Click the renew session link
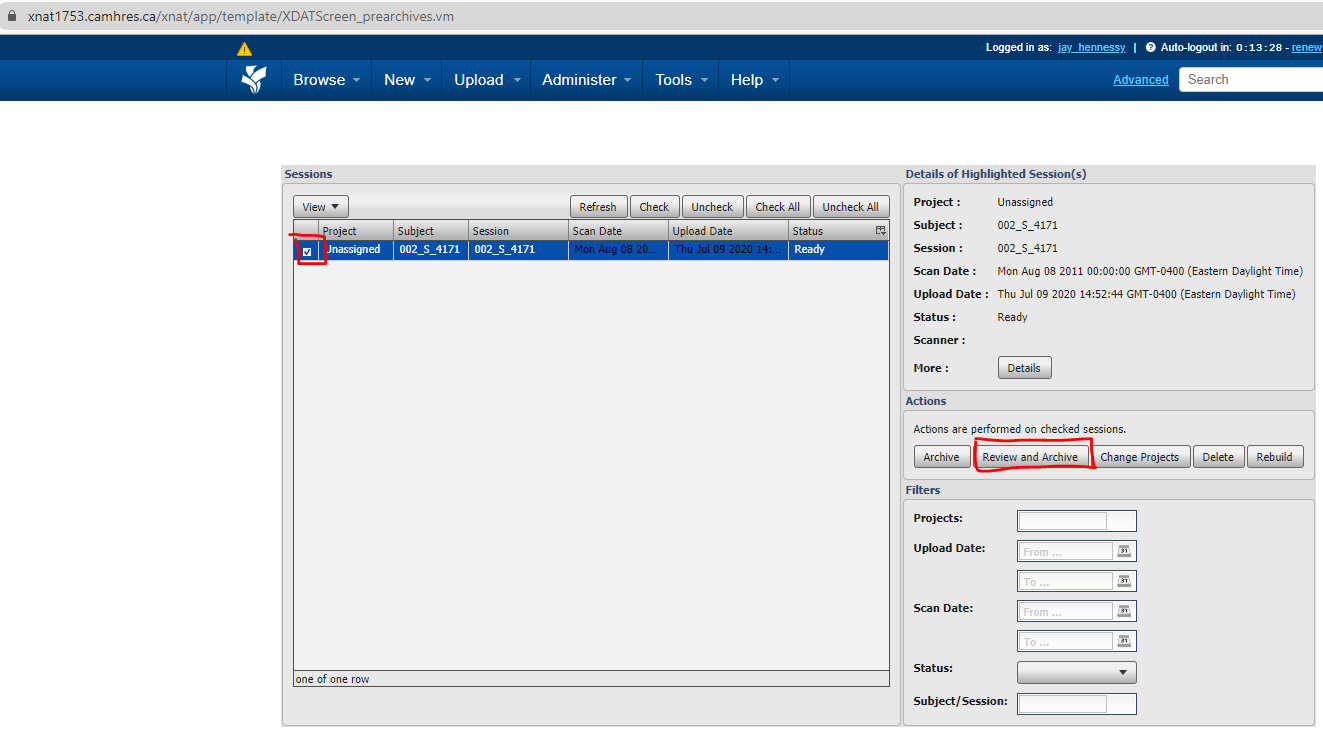This screenshot has height=730, width=1323. pyautogui.click(x=1307, y=47)
